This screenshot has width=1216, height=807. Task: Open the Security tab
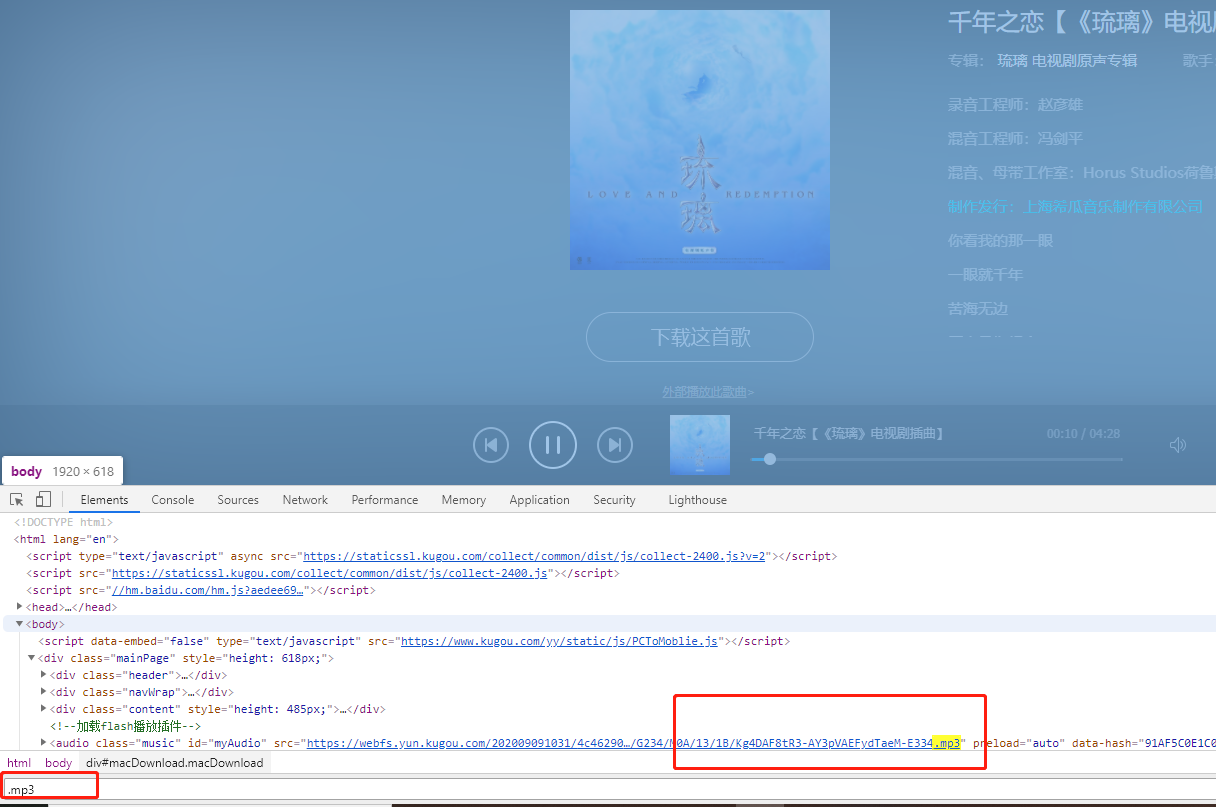click(x=614, y=500)
